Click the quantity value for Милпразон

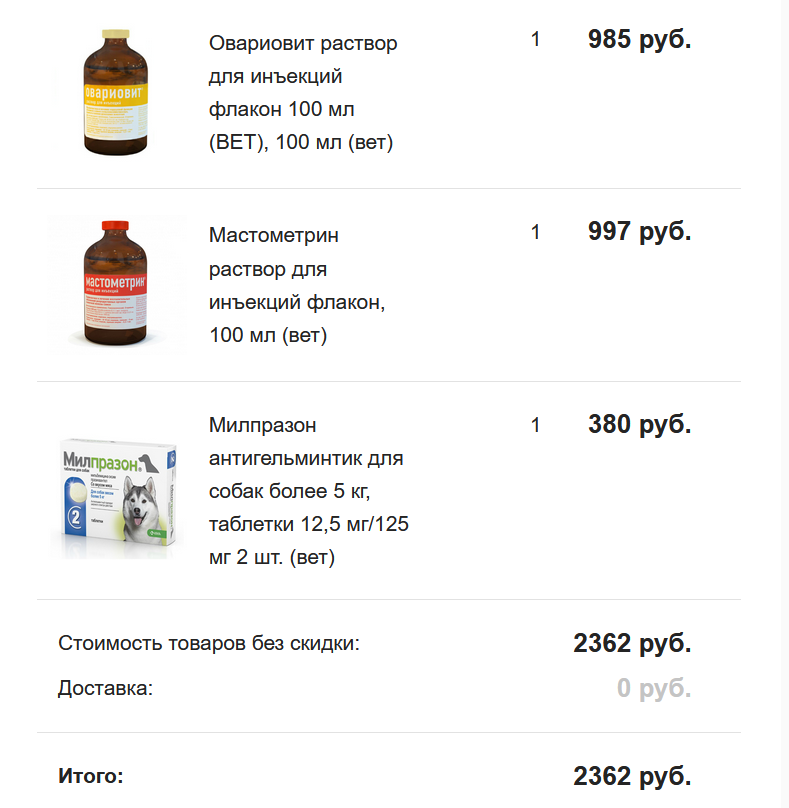pos(535,425)
